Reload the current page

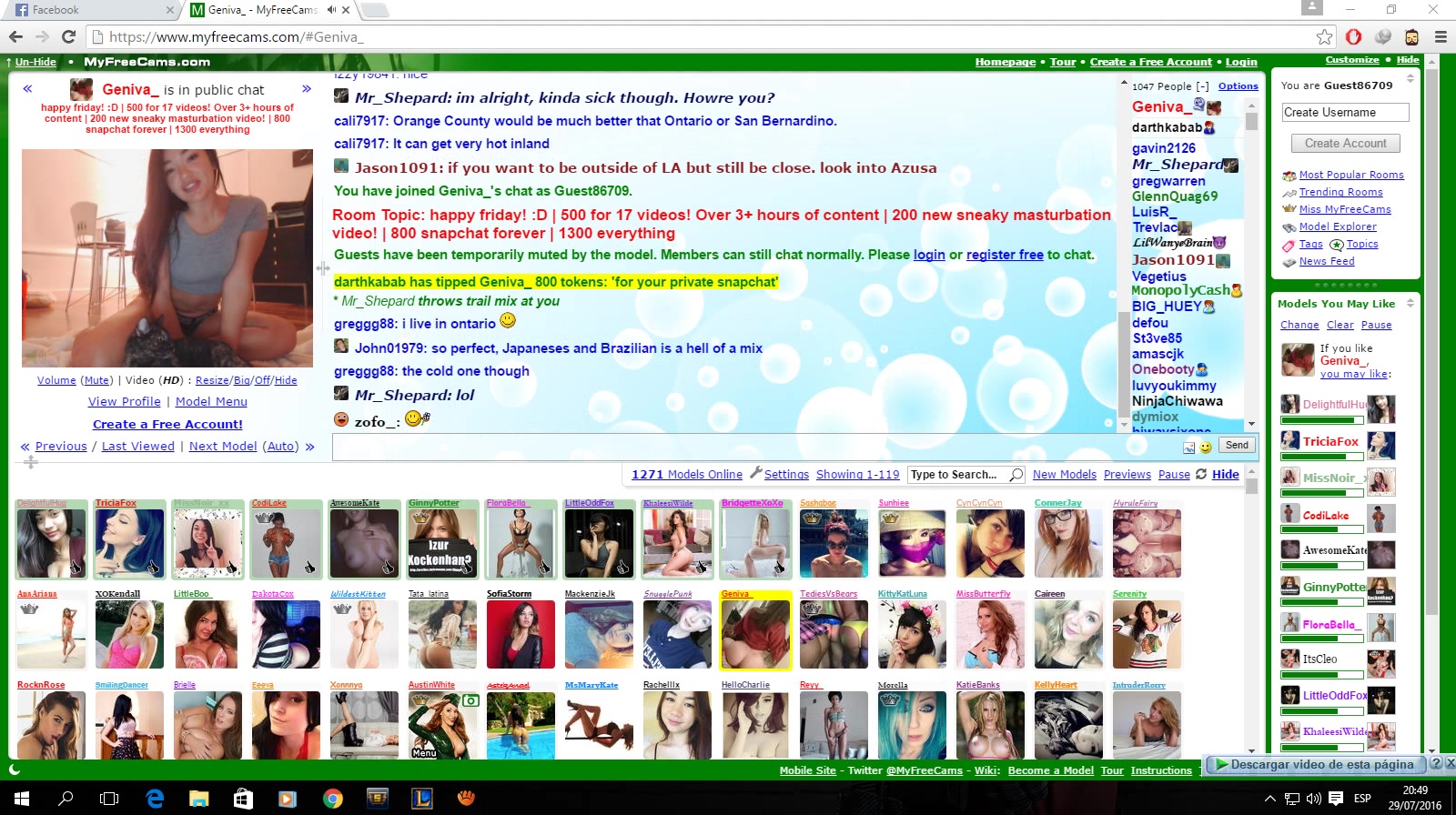click(68, 36)
